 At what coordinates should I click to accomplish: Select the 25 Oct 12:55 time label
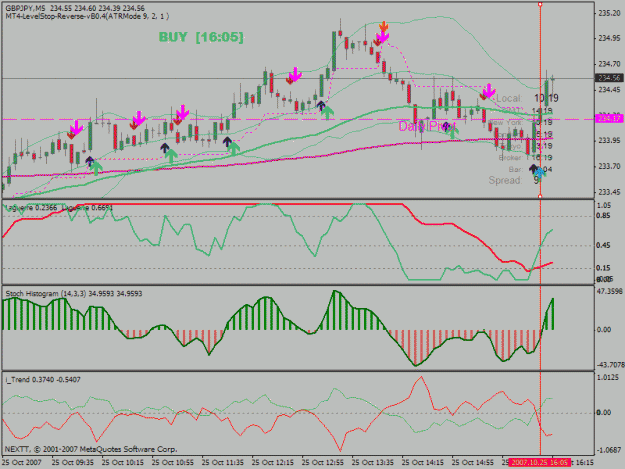click(322, 463)
